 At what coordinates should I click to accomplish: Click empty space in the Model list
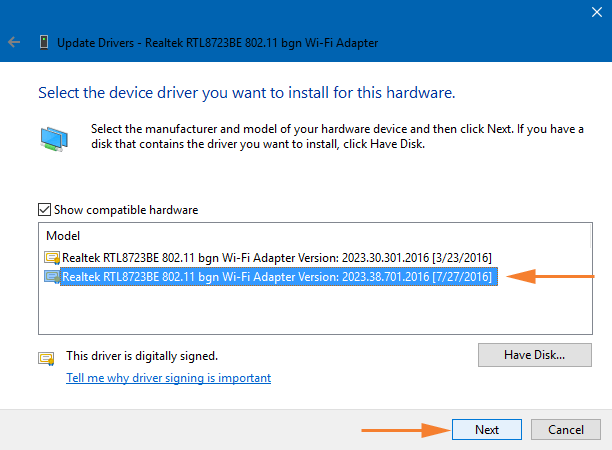click(x=300, y=310)
